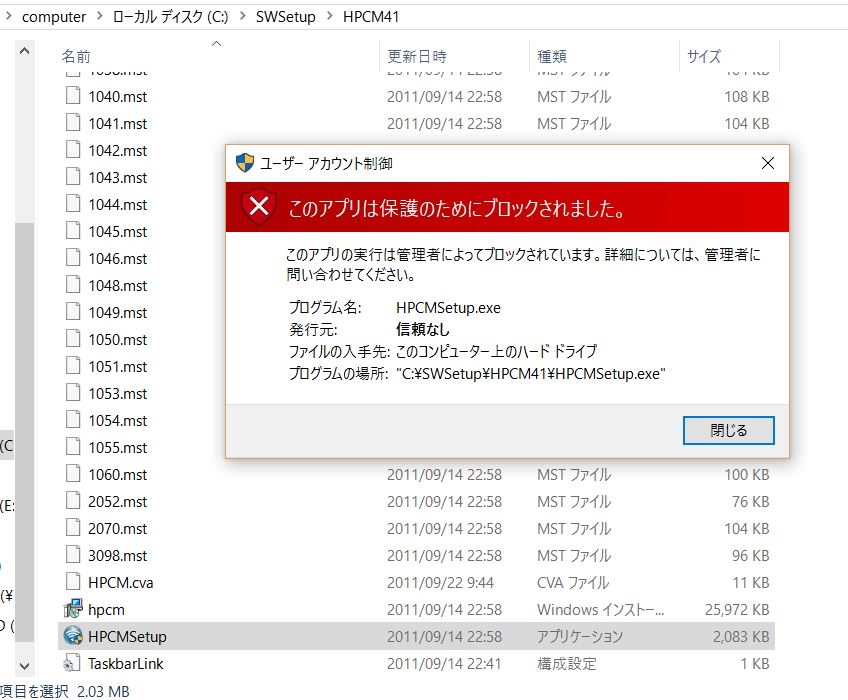Click the file icon of 1044.mst
The image size is (848, 700).
73,204
